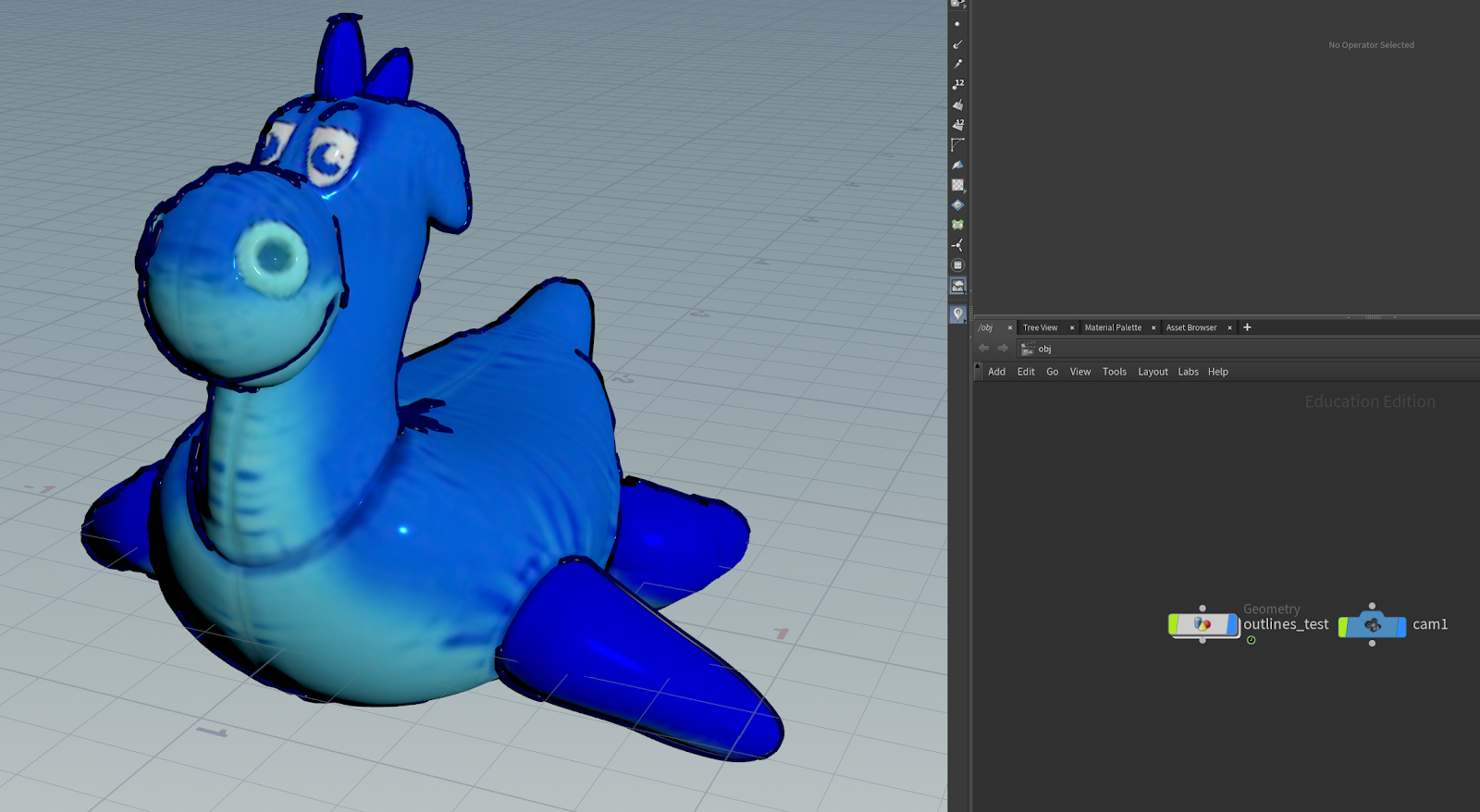
Task: Close the Material Palette tab
Action: [1153, 327]
